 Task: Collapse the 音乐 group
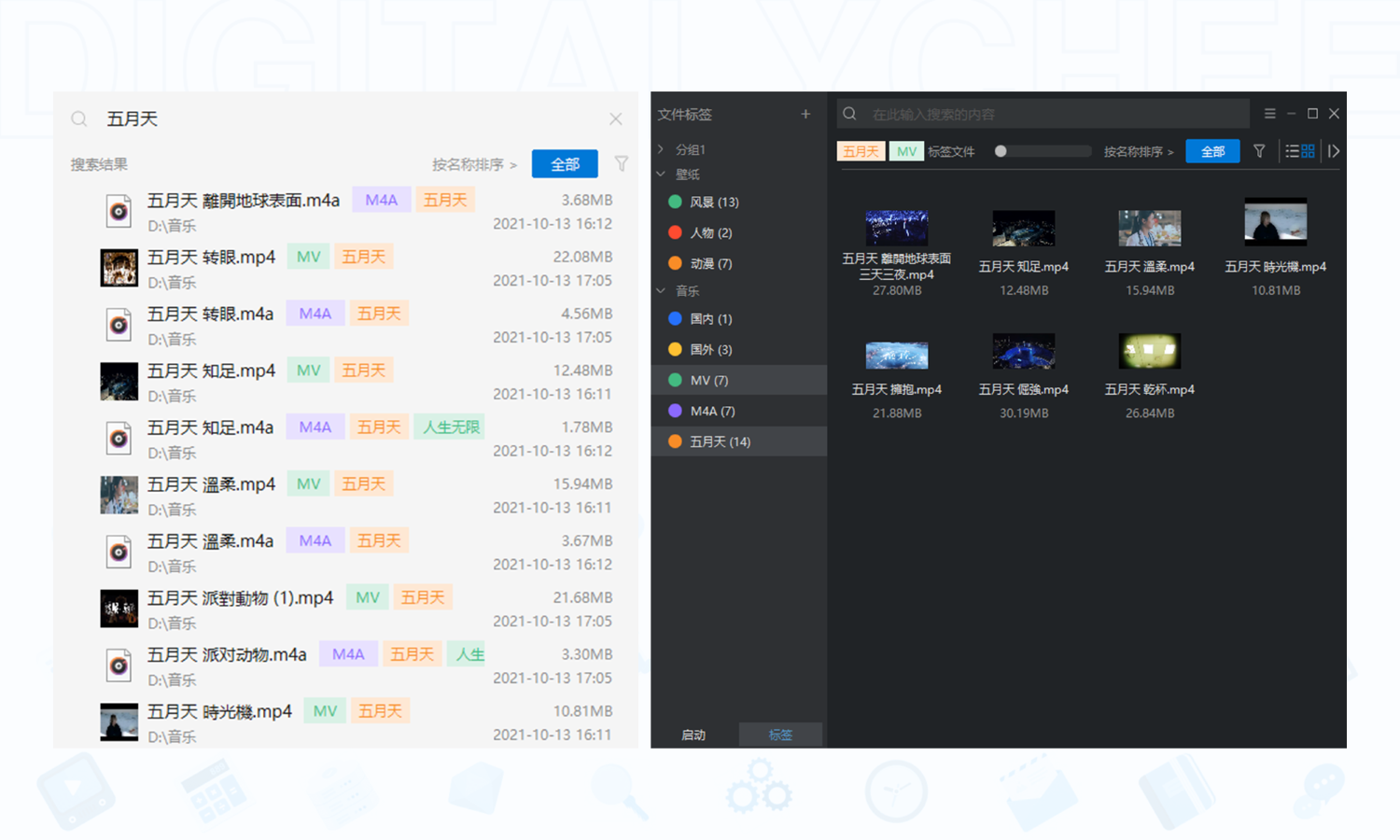pyautogui.click(x=661, y=290)
